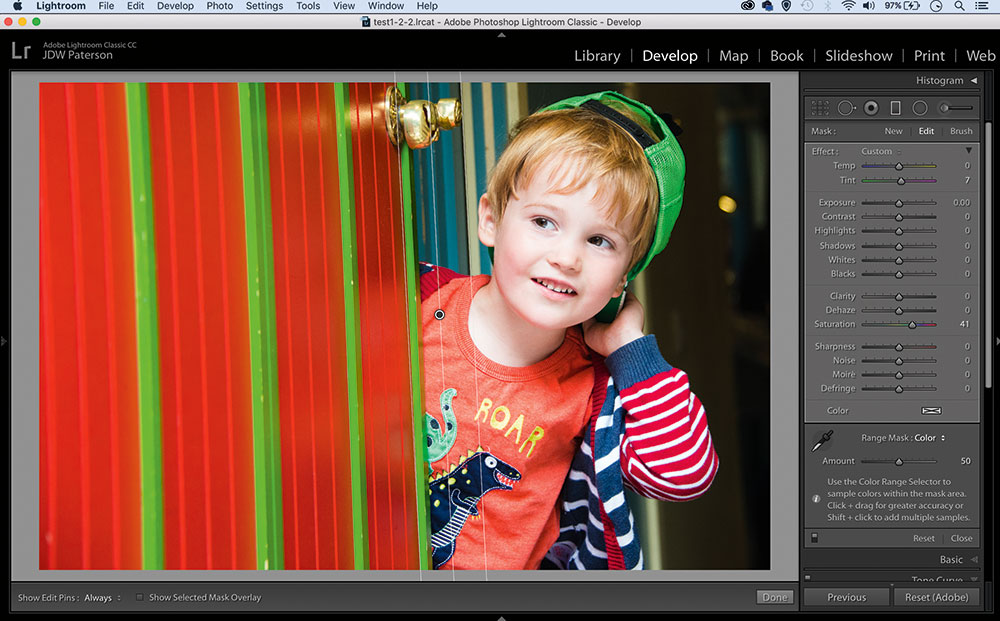Show the filmstrip via bottom arrow
The image size is (1000, 621).
point(501,618)
